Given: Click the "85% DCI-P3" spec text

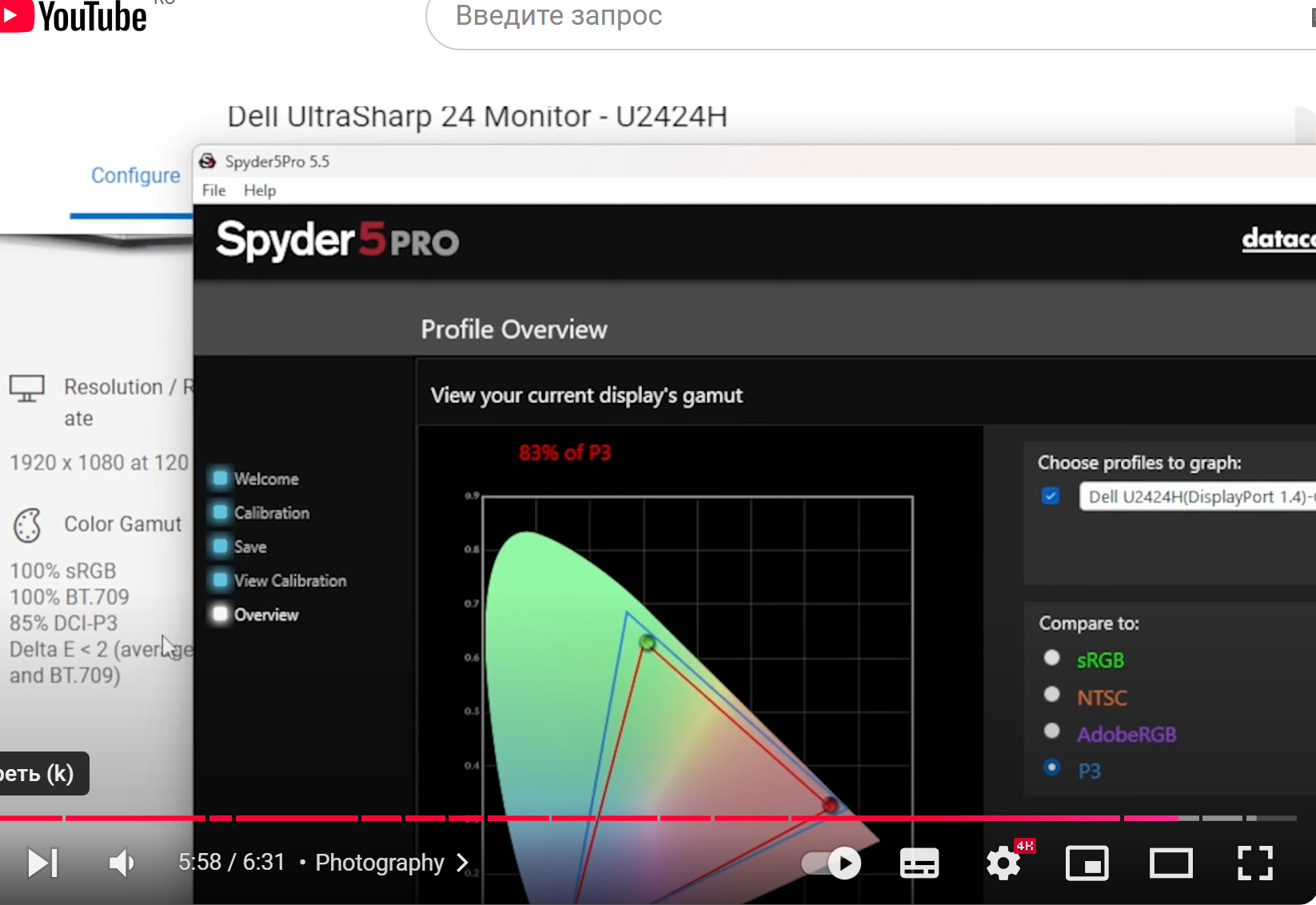Looking at the screenshot, I should [63, 623].
